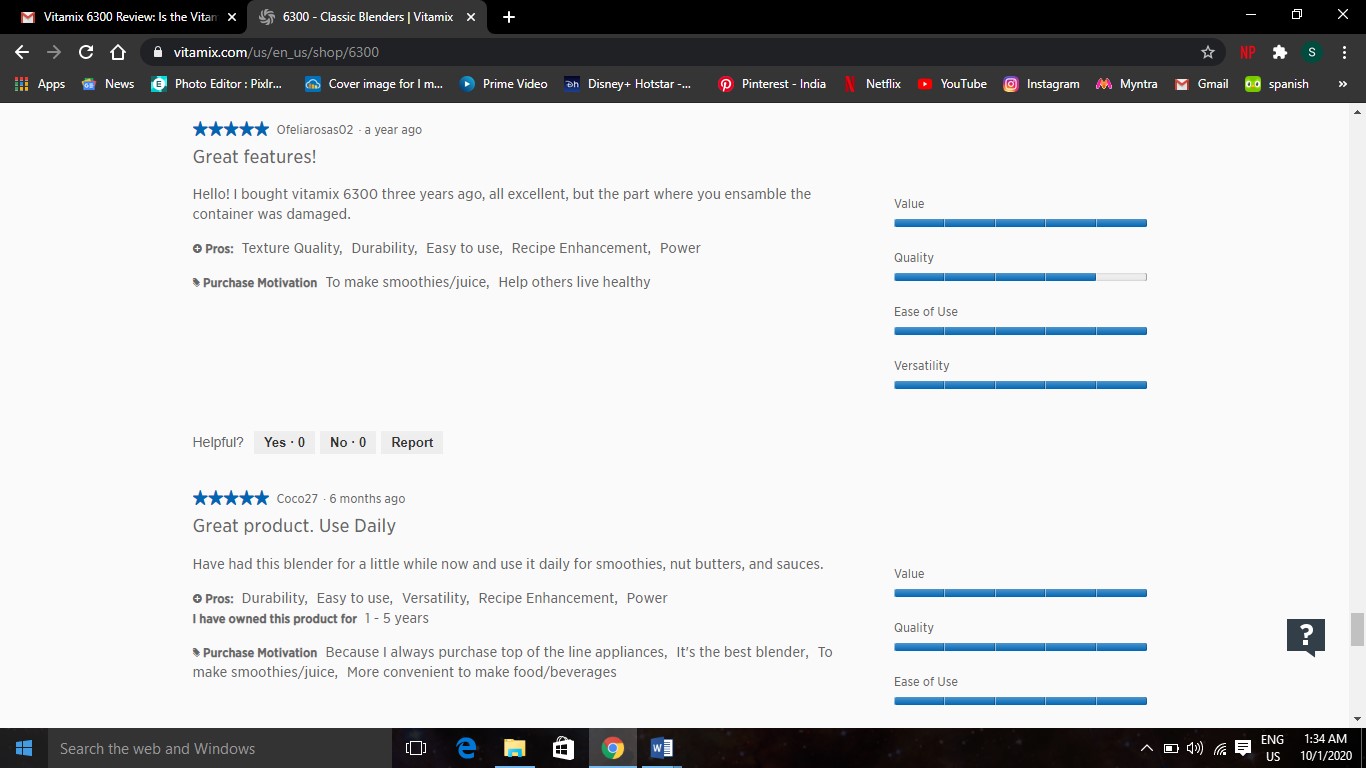
Task: Open the Apps bookmarks shortcut
Action: (x=40, y=84)
